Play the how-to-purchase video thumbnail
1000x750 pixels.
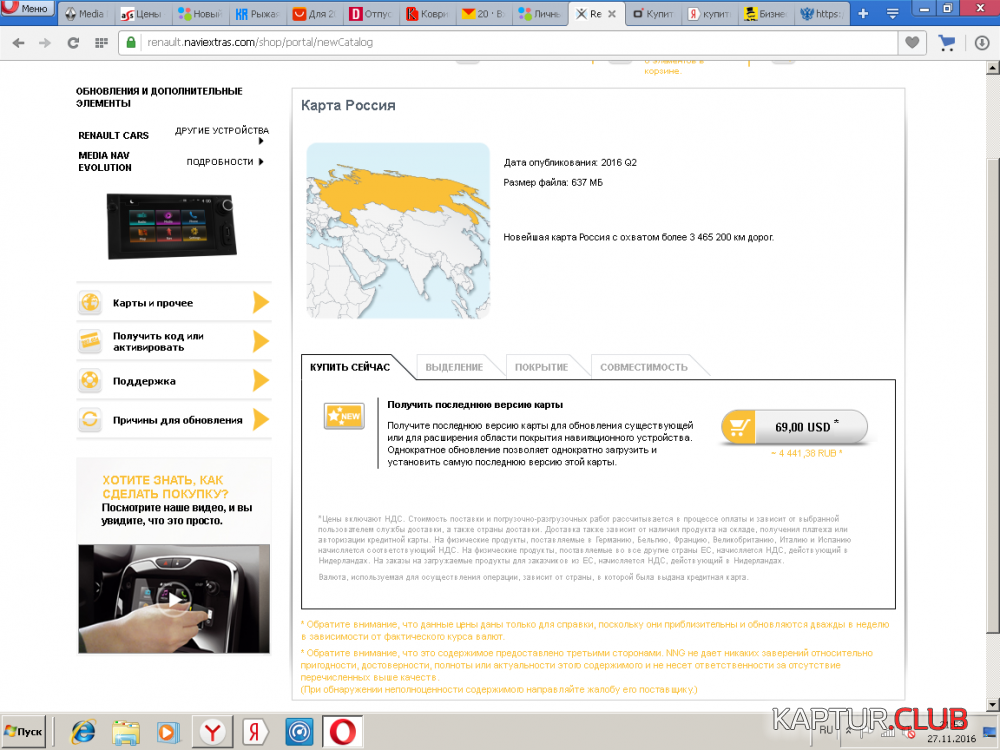pyautogui.click(x=176, y=598)
